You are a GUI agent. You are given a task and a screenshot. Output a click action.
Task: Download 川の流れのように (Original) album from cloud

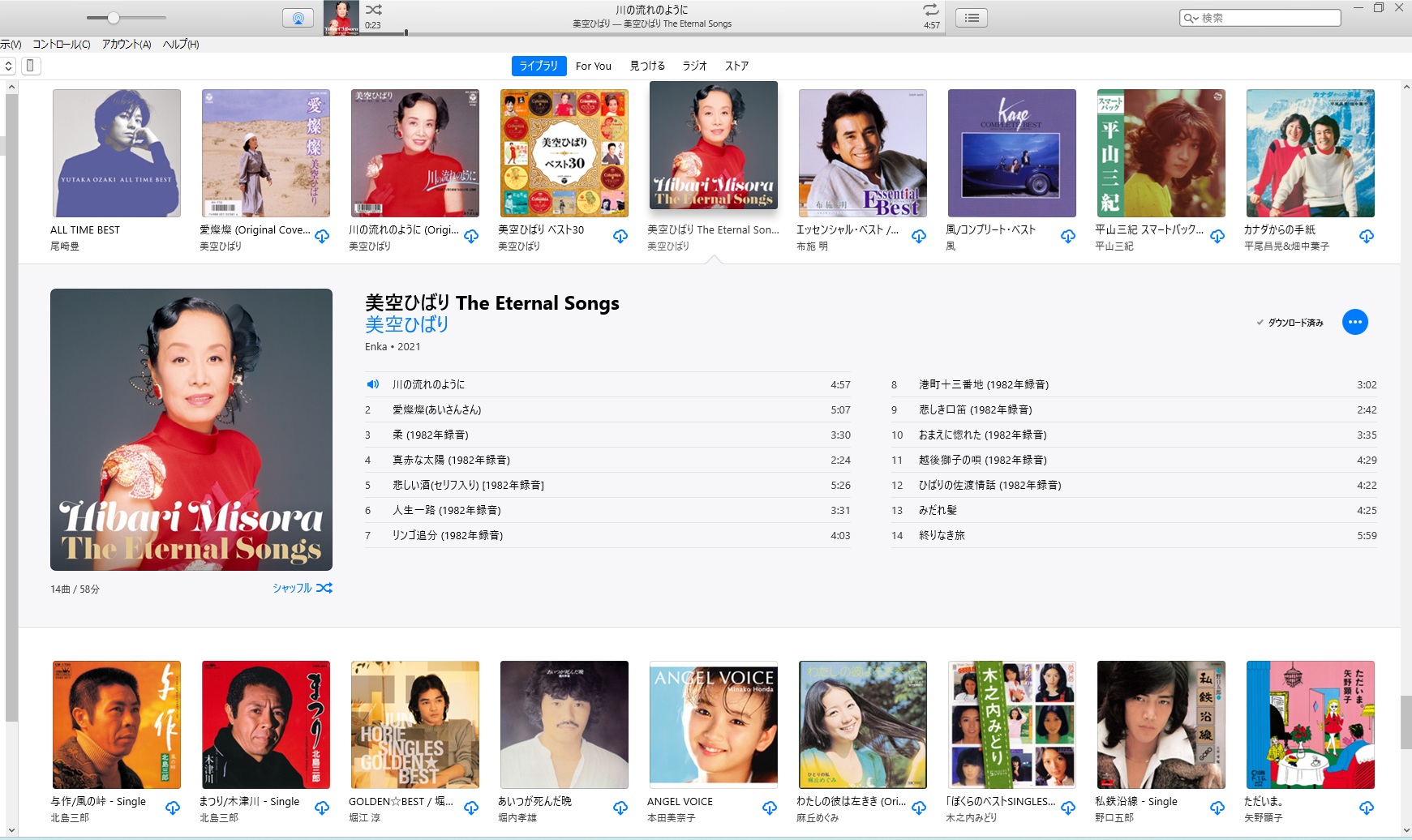click(x=471, y=237)
